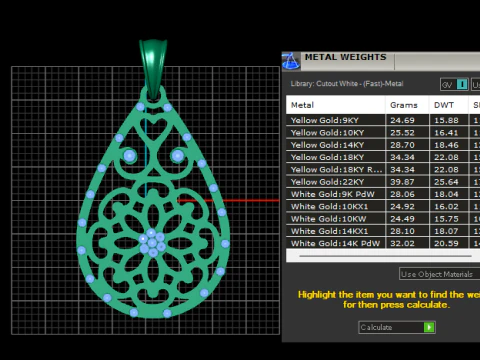Click grams value 32.02
The width and height of the screenshot is (480, 360).
tap(402, 243)
